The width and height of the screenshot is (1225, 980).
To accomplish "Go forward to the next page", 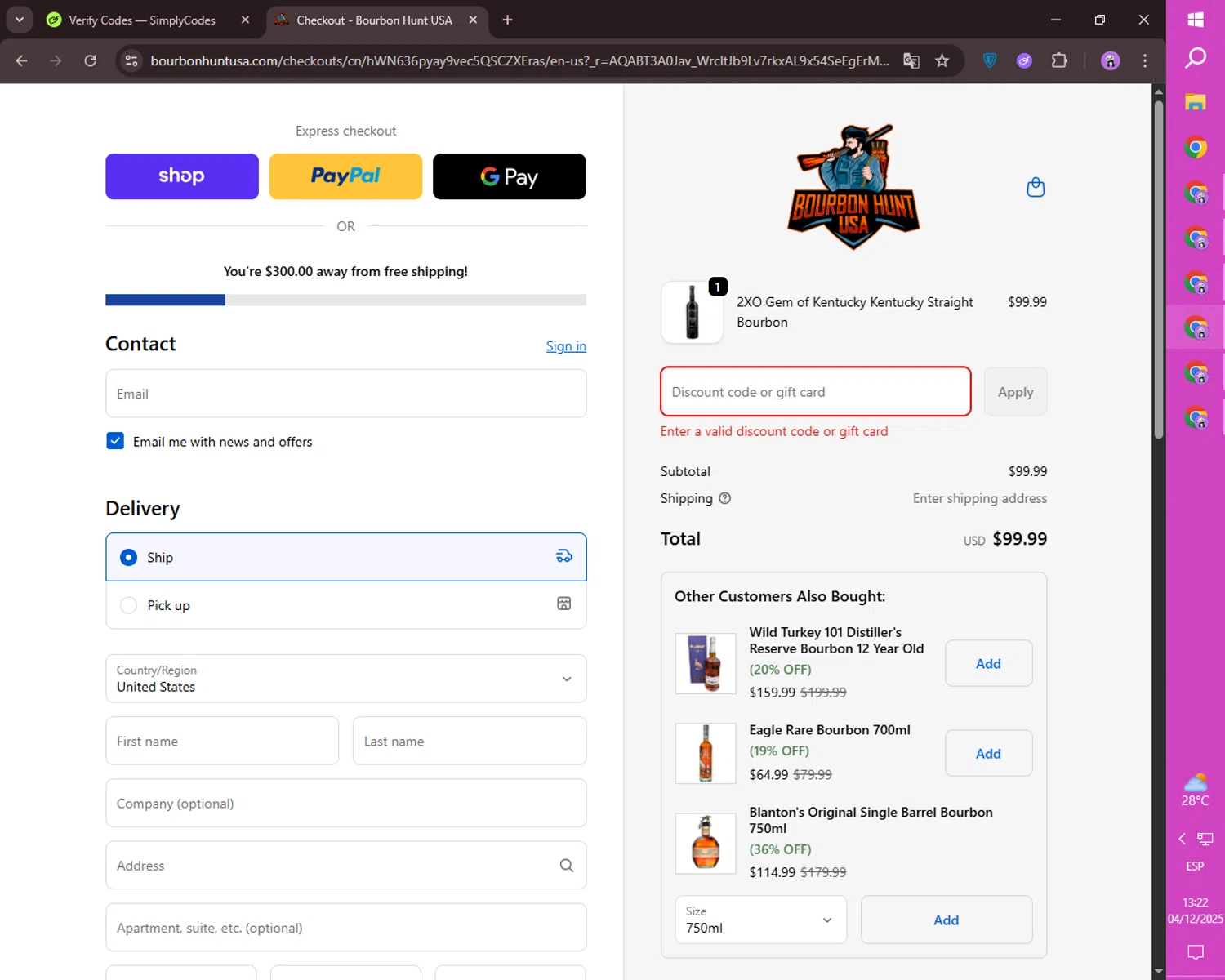I will click(x=56, y=60).
